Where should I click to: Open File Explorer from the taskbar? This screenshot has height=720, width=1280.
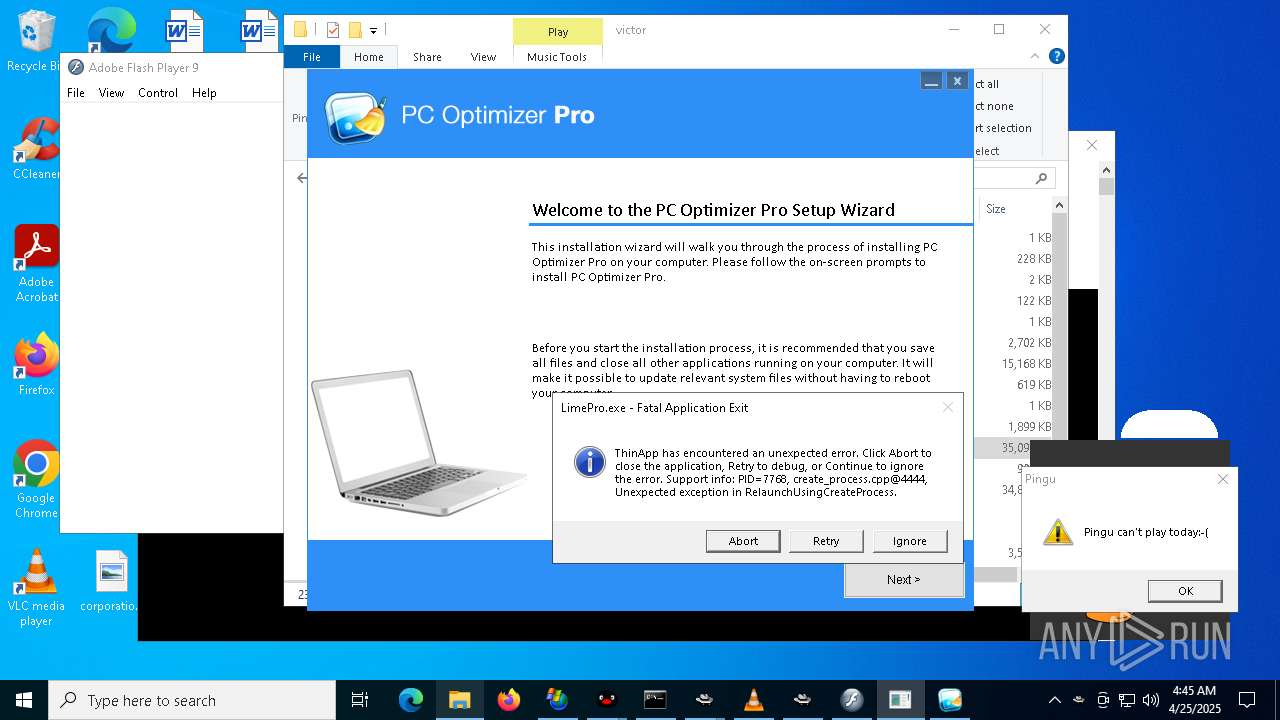click(x=459, y=700)
